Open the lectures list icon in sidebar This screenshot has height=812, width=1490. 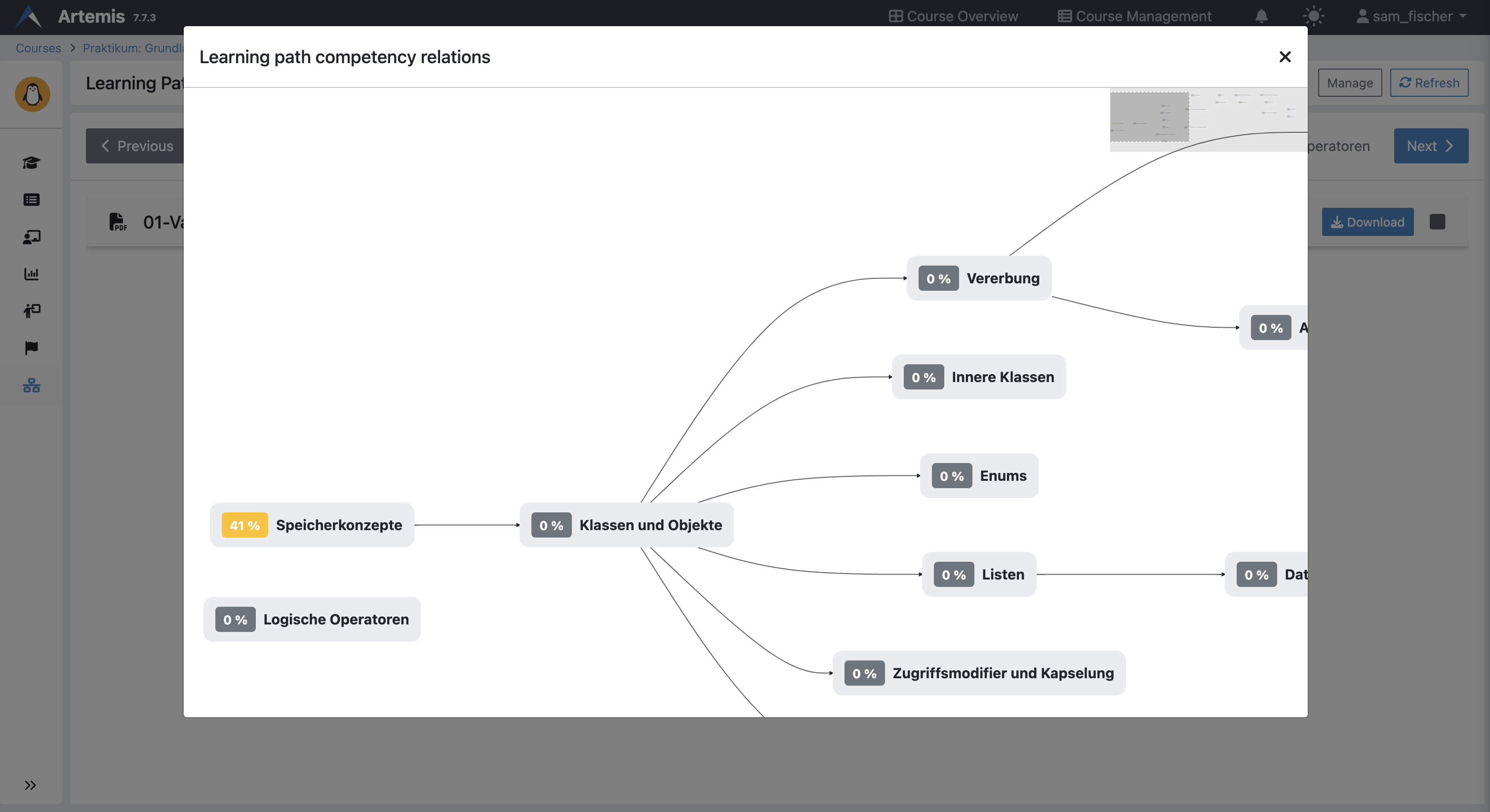coord(32,199)
